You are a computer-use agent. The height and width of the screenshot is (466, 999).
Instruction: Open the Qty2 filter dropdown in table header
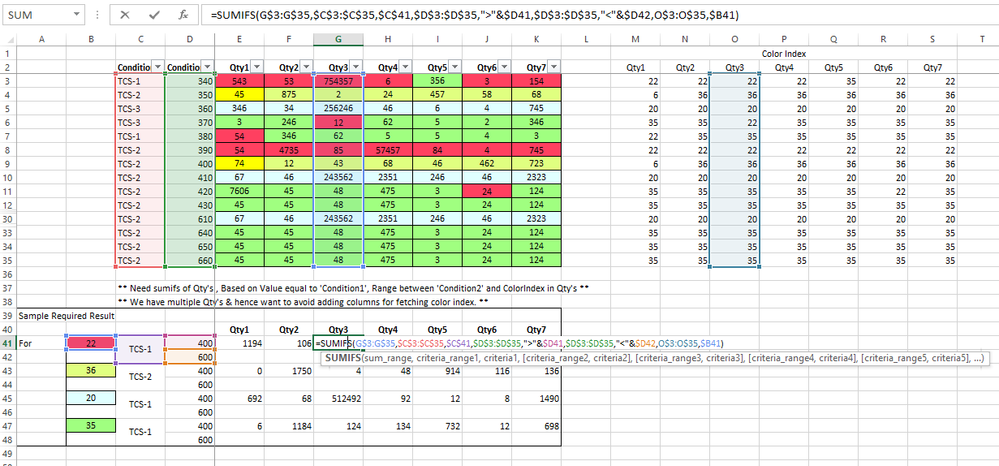[x=305, y=67]
